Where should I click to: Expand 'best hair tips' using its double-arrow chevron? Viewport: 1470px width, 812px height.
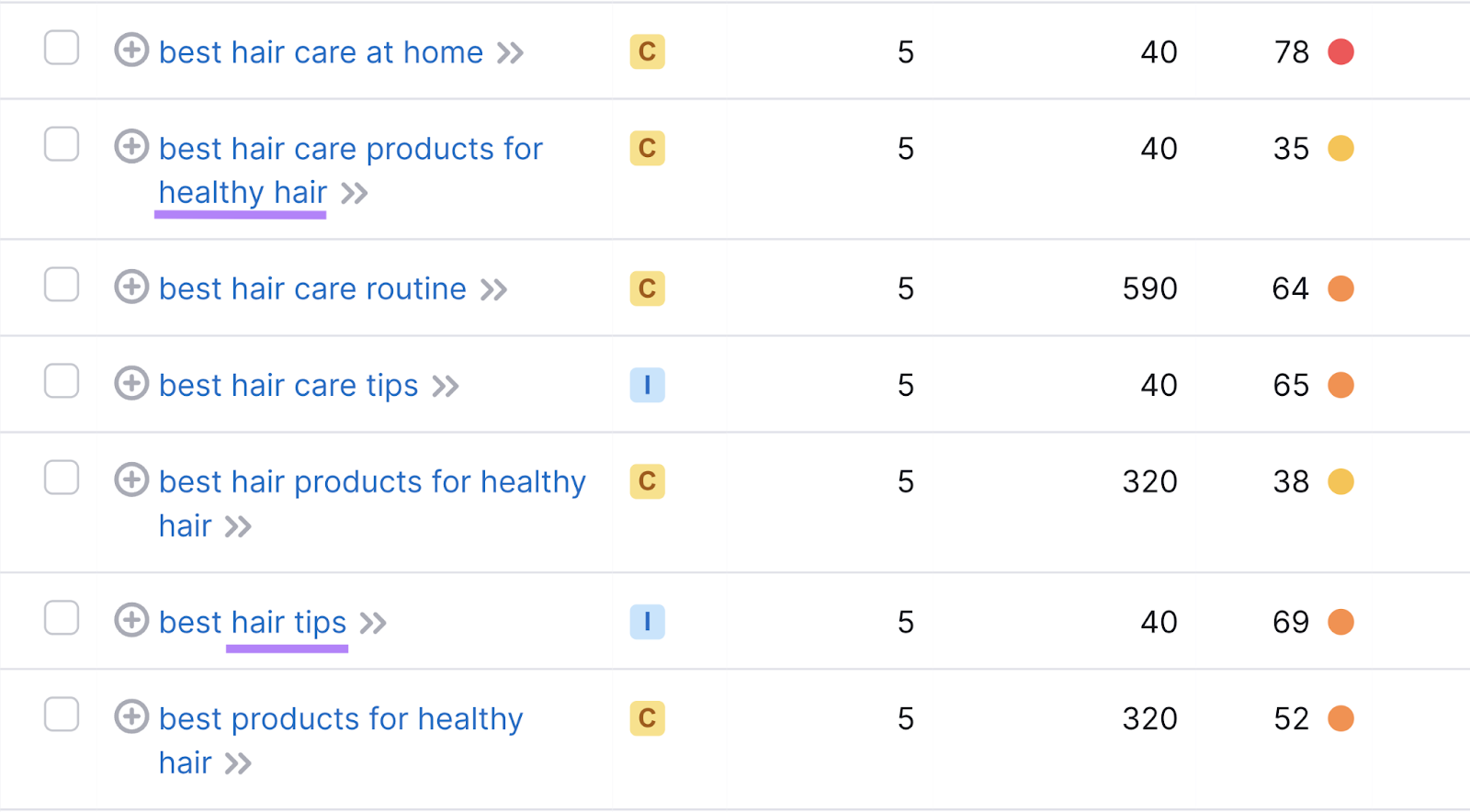pyautogui.click(x=372, y=622)
